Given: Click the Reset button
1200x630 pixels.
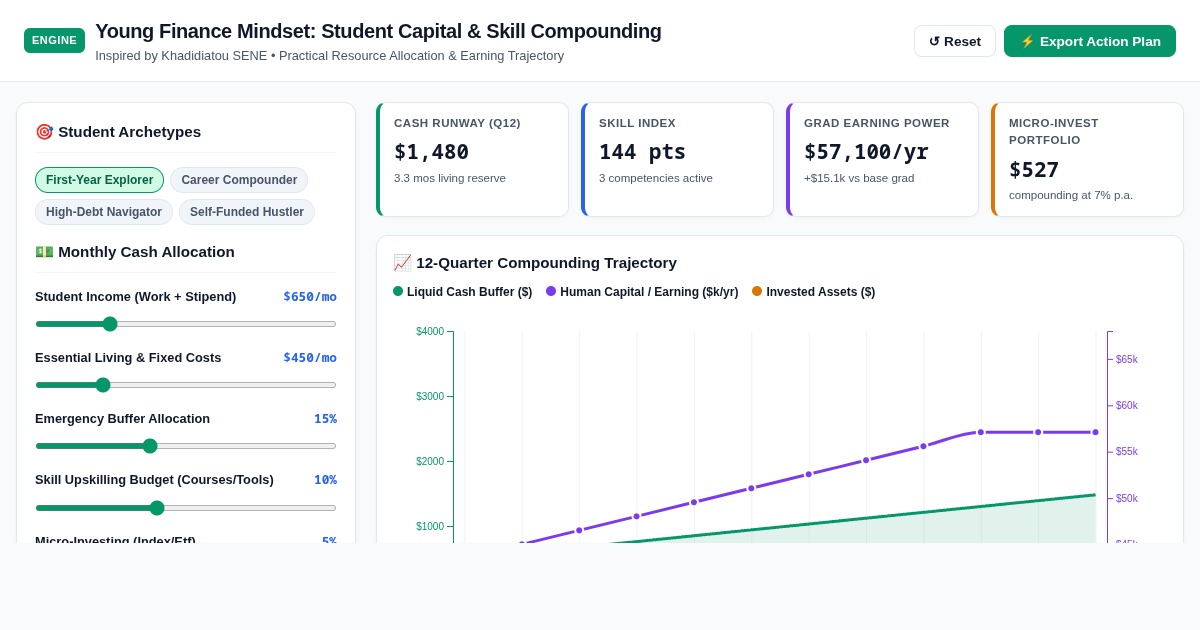Looking at the screenshot, I should [x=954, y=41].
